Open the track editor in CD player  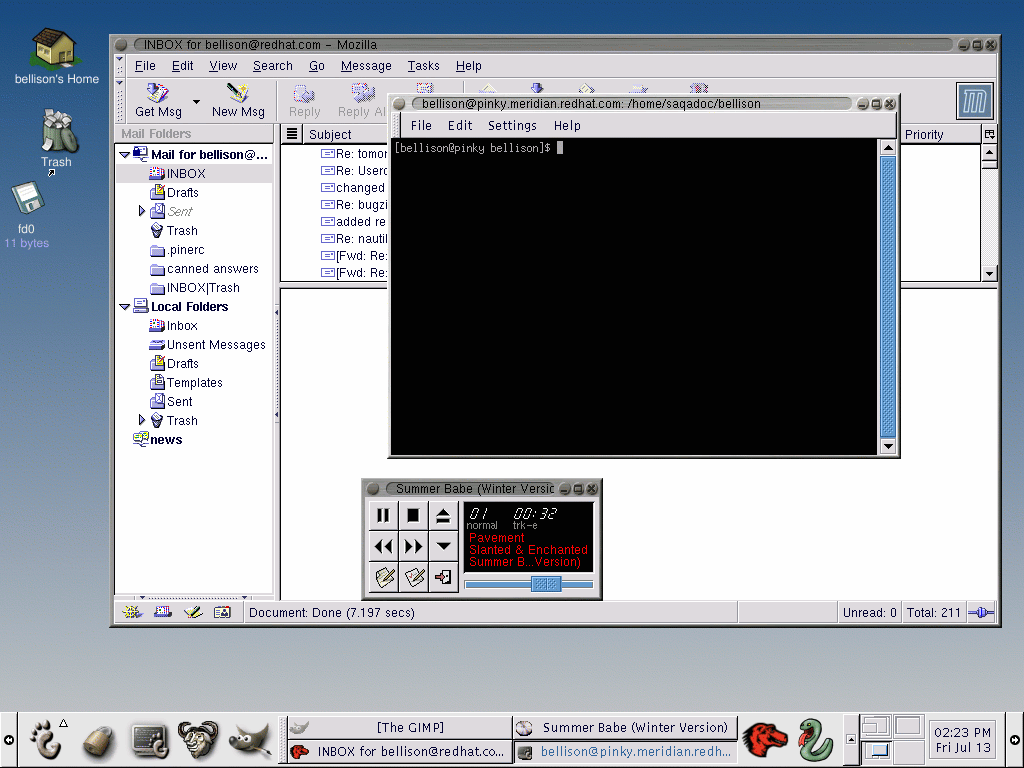tap(383, 577)
